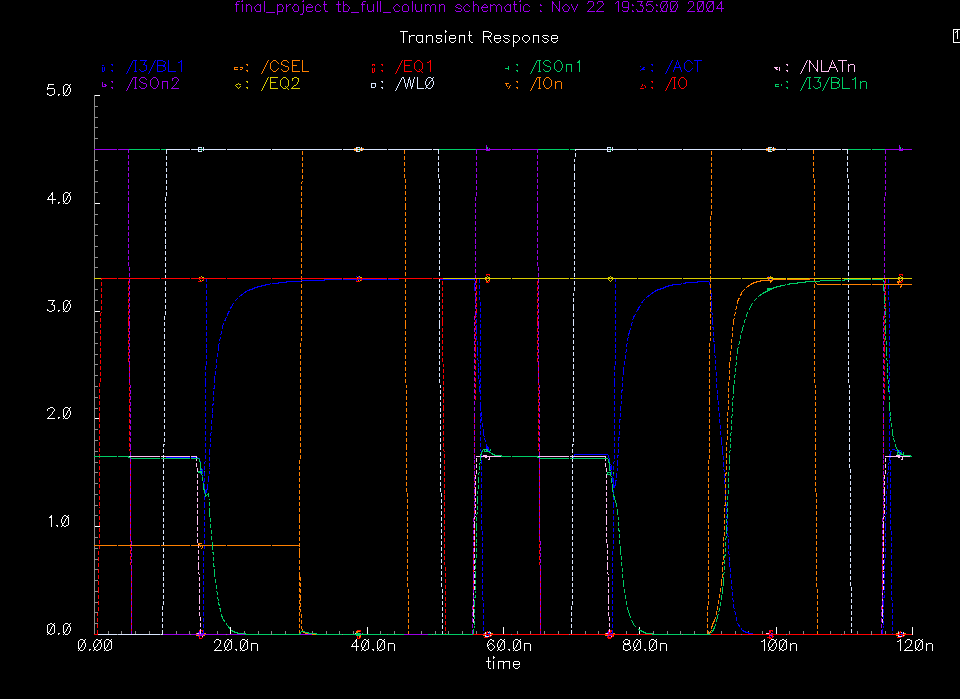Image resolution: width=960 pixels, height=699 pixels.
Task: Select the /EQ2 legend label
Action: (x=280, y=84)
